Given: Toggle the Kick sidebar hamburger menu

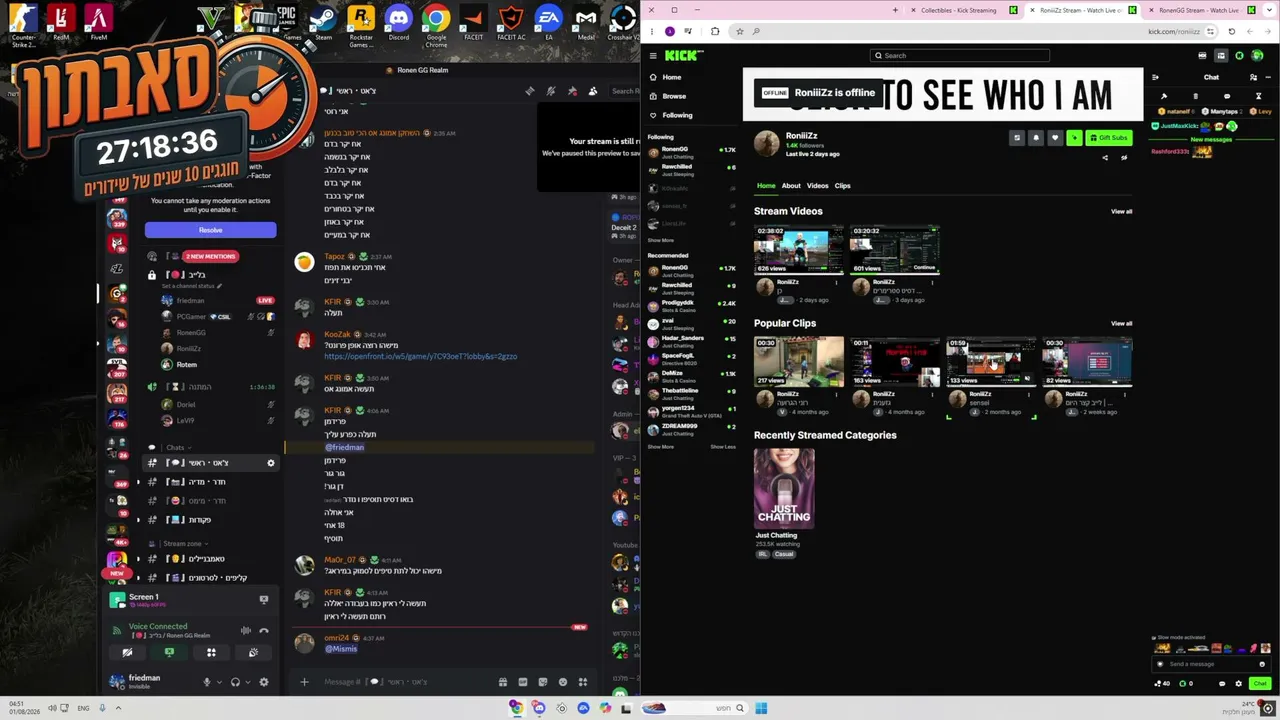Looking at the screenshot, I should coord(653,56).
